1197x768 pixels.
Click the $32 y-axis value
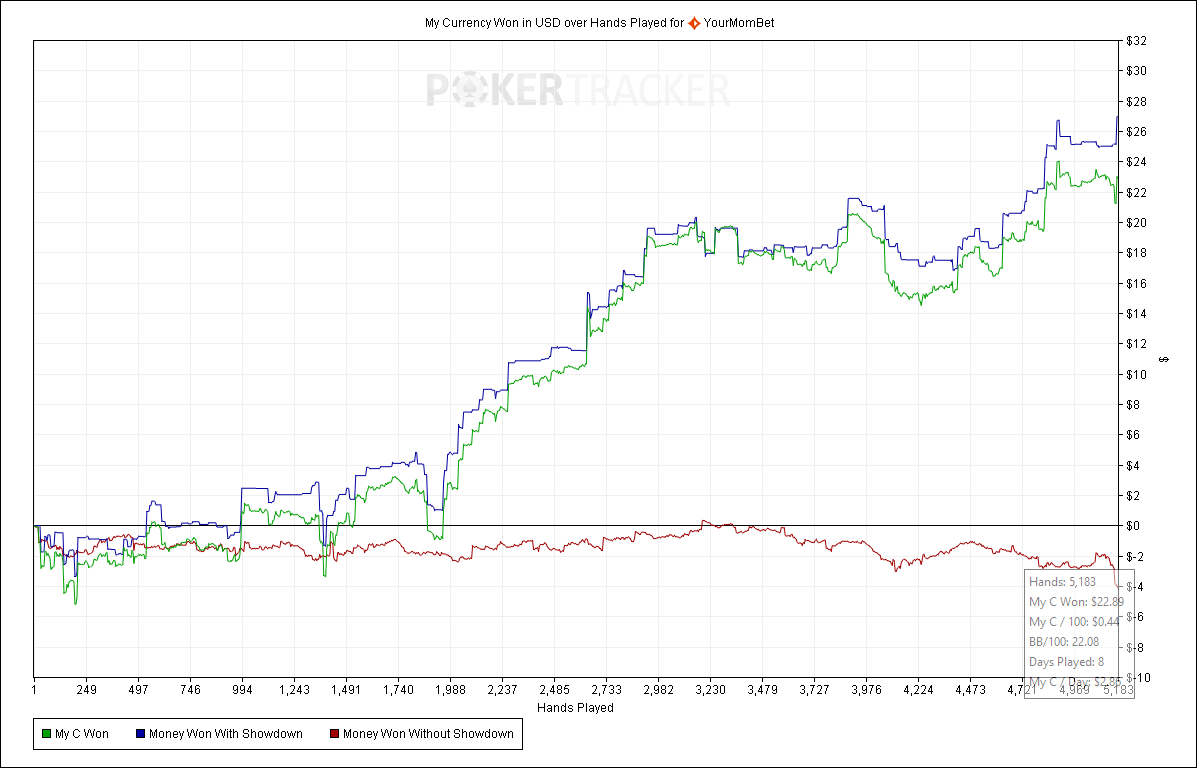tap(1136, 41)
